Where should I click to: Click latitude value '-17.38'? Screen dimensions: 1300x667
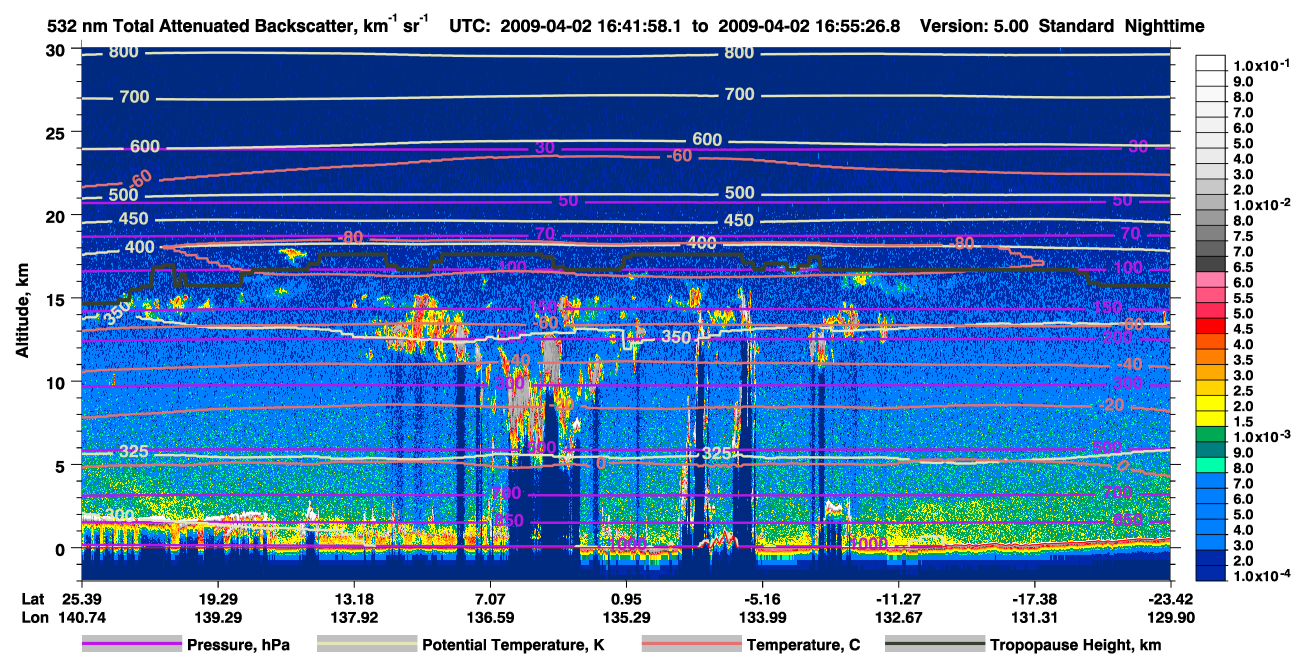coord(1035,598)
